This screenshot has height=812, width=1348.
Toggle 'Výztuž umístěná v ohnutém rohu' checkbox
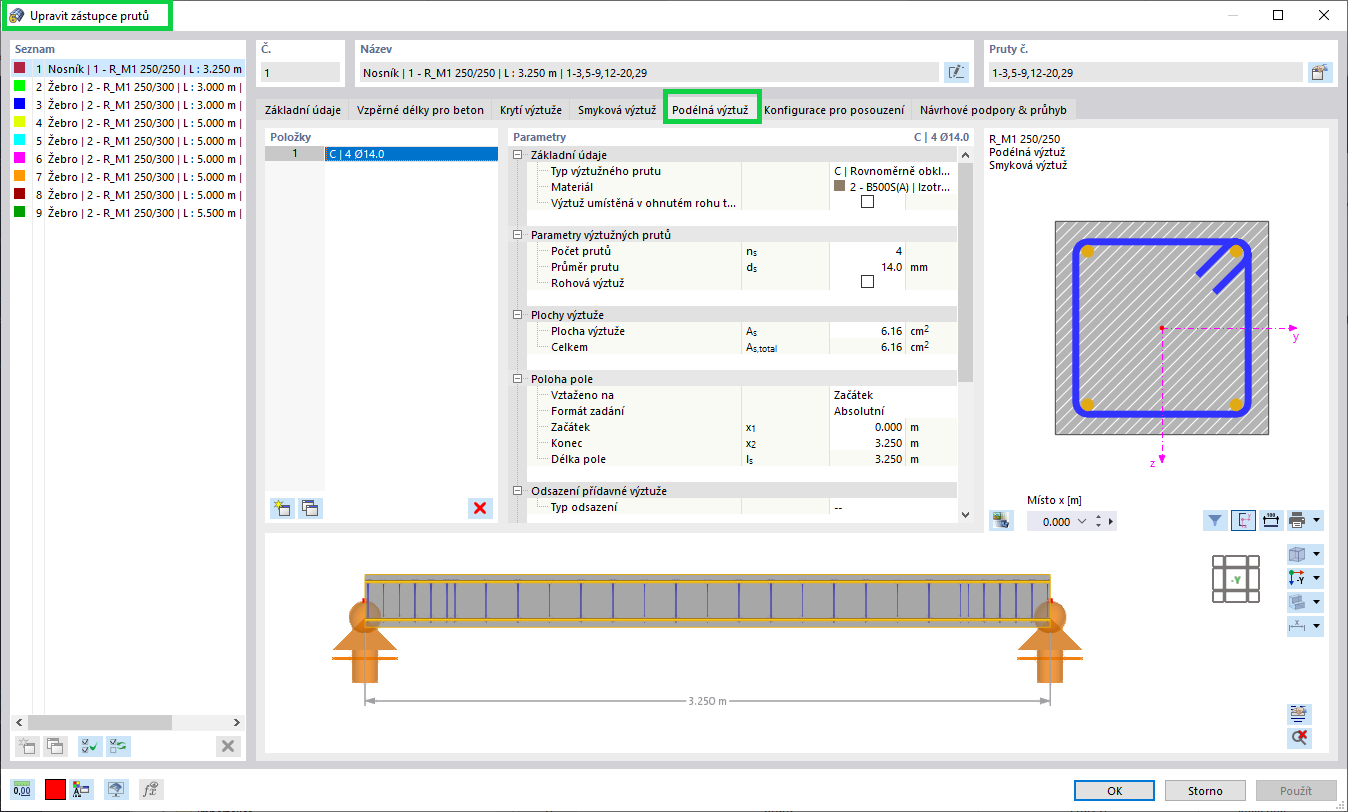pyautogui.click(x=867, y=202)
